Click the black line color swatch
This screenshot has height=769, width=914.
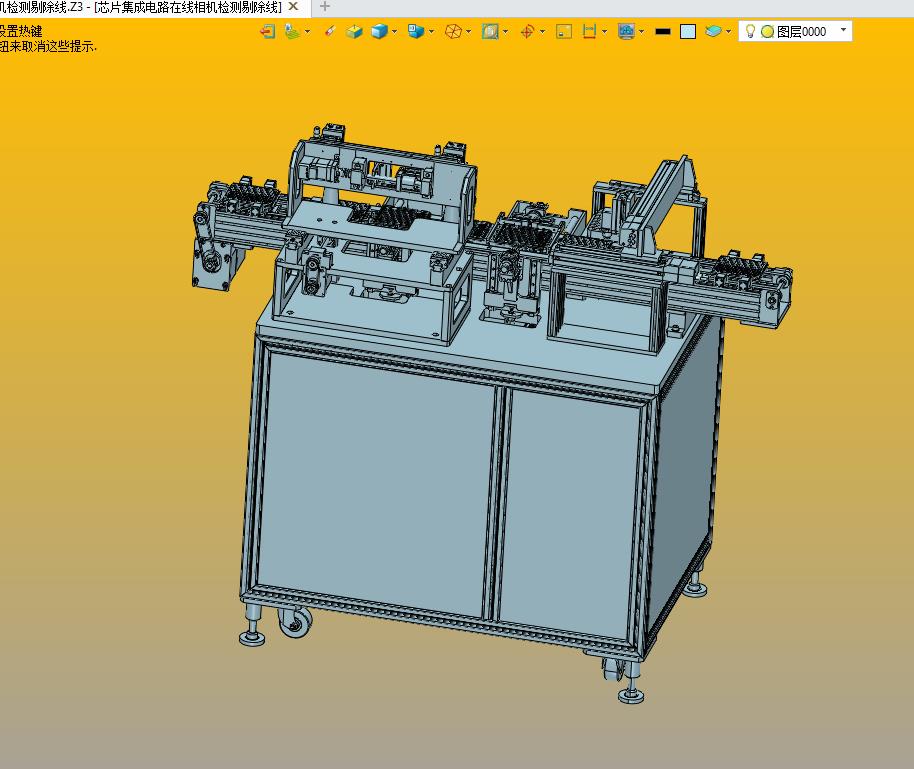tap(663, 31)
